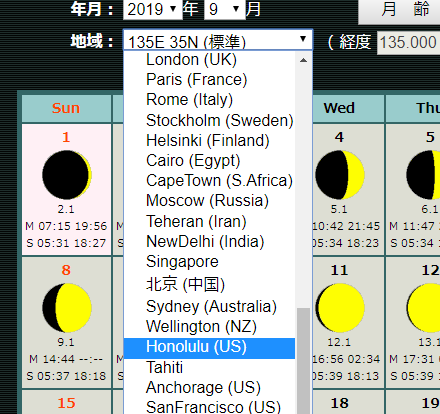Image resolution: width=440 pixels, height=414 pixels.
Task: Select 北京 (中国) from the list
Action: (209, 284)
